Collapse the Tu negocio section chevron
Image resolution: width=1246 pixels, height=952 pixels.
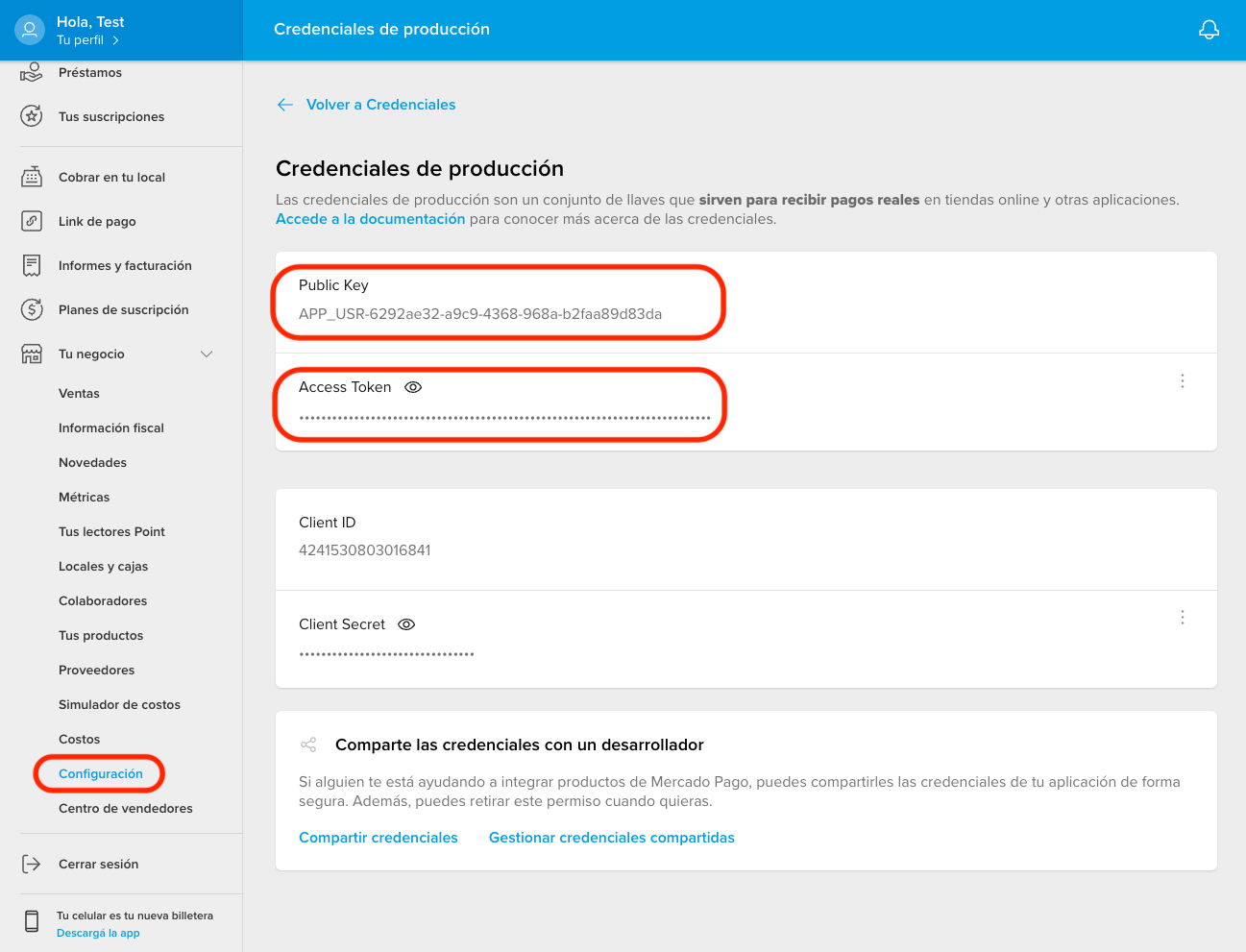207,354
